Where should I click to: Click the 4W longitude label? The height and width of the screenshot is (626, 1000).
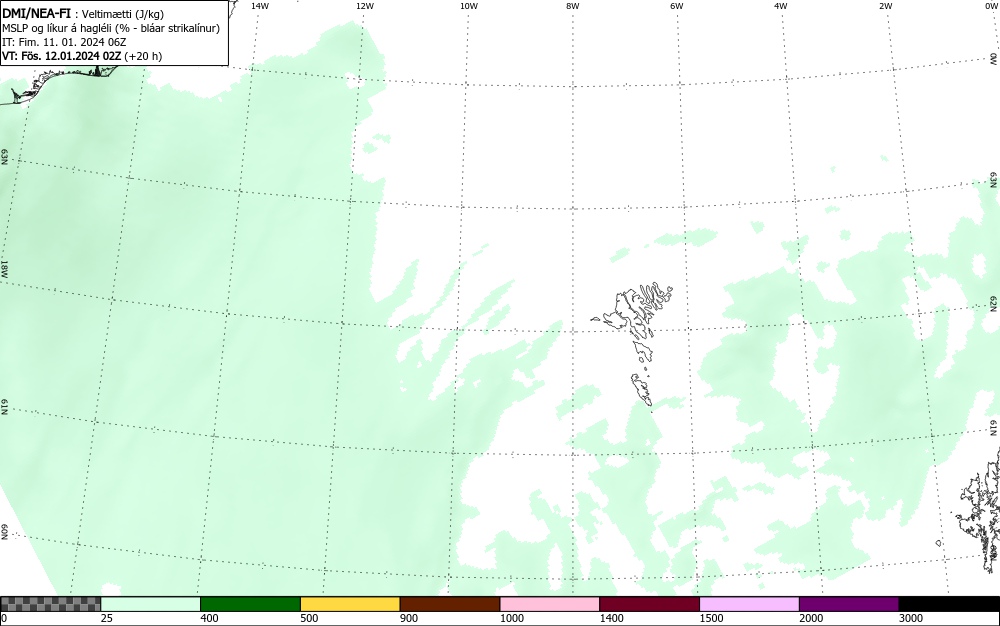coord(781,6)
